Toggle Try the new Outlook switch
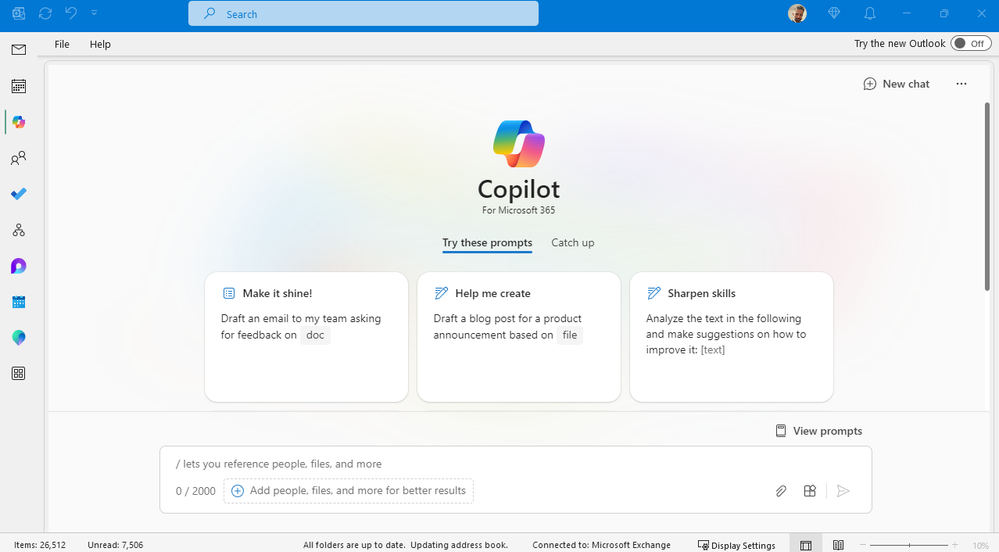This screenshot has width=999, height=552. click(971, 43)
